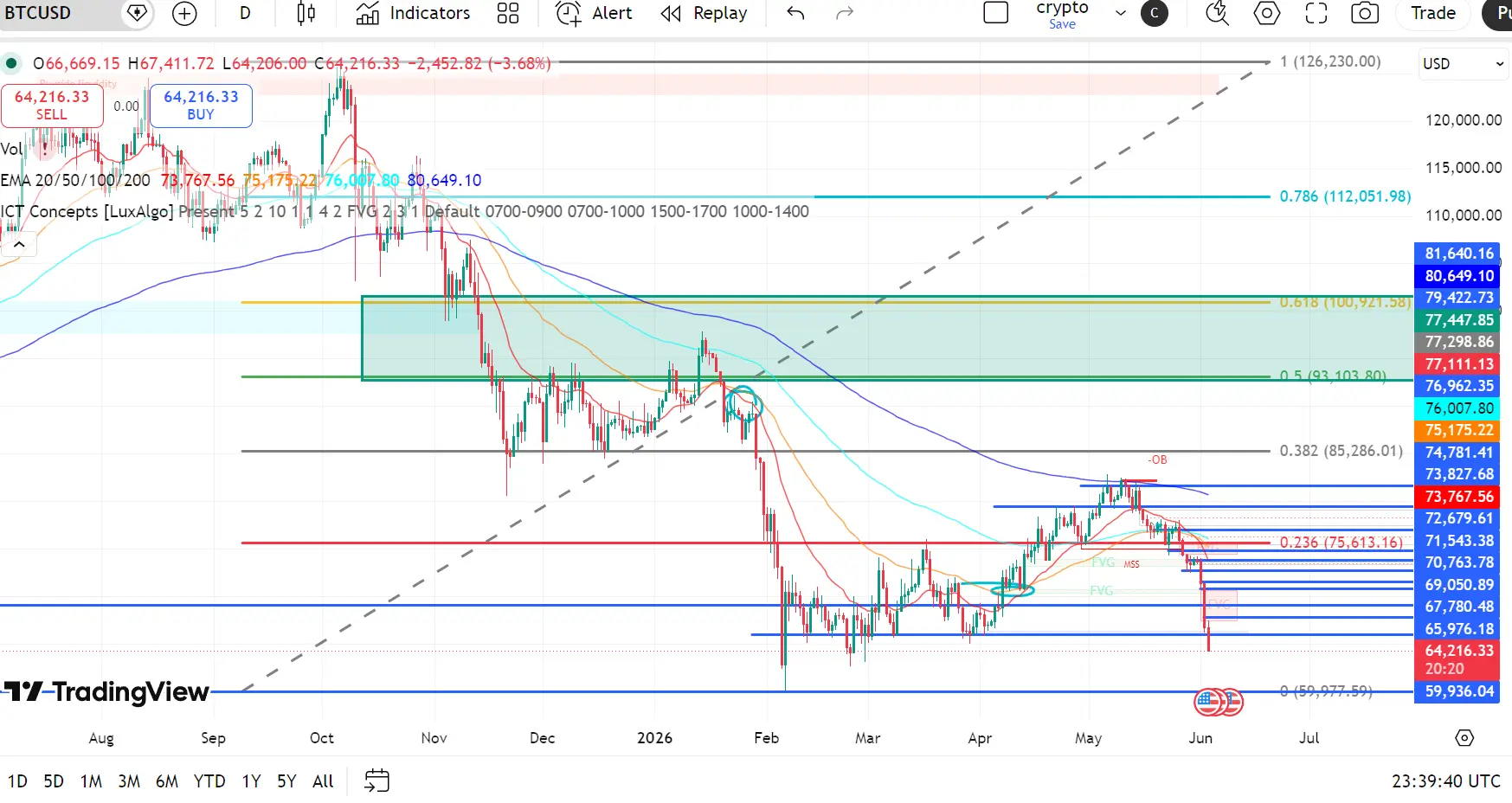This screenshot has width=1512, height=803.
Task: Show All time range
Action: [x=323, y=781]
